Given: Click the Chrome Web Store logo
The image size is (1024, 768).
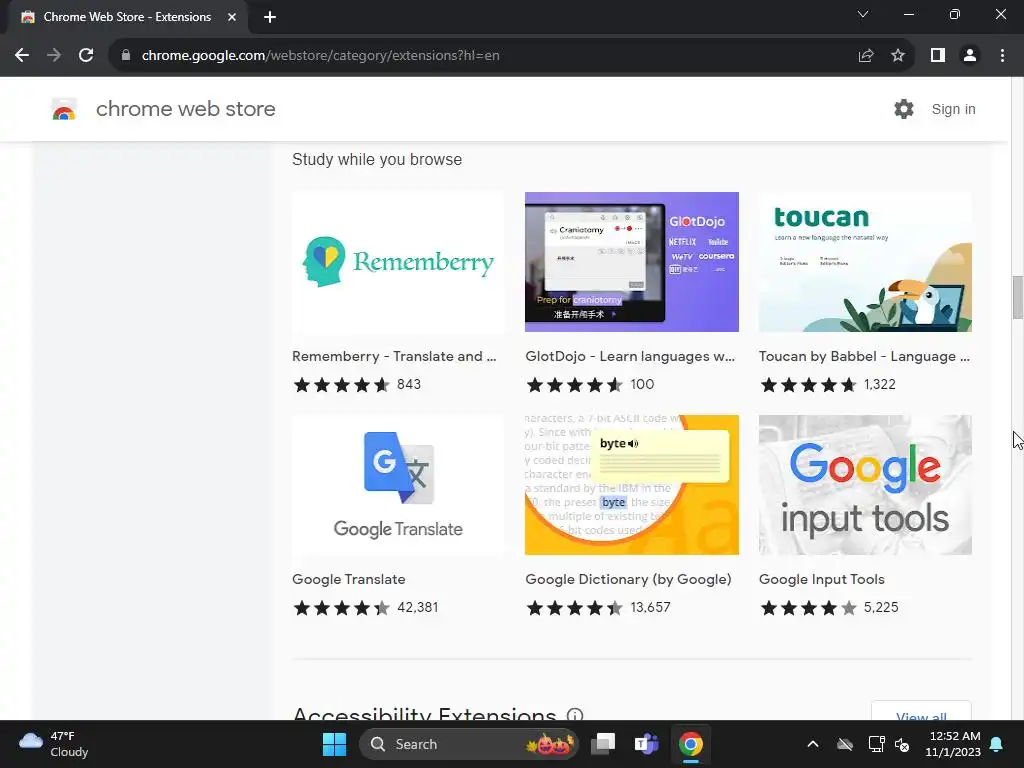Looking at the screenshot, I should click(64, 109).
